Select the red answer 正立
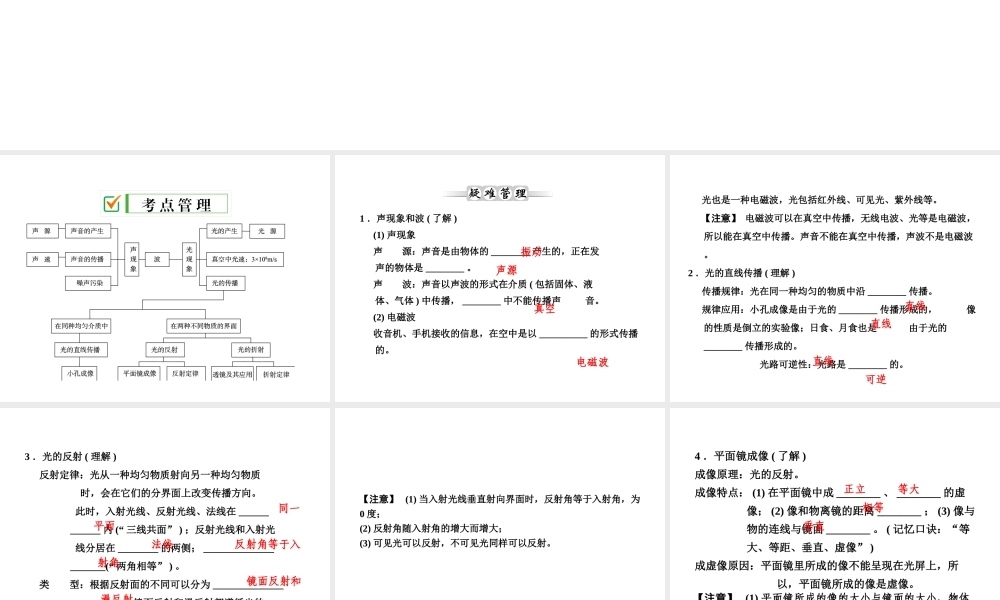This screenshot has width=1000, height=600. click(x=855, y=489)
